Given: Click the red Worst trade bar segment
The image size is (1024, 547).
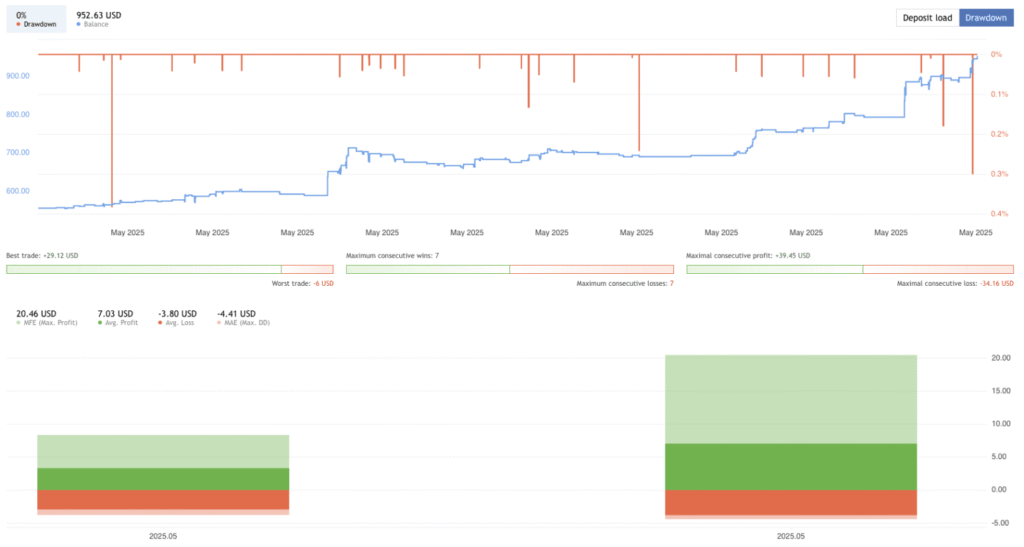Looking at the screenshot, I should pos(307,269).
